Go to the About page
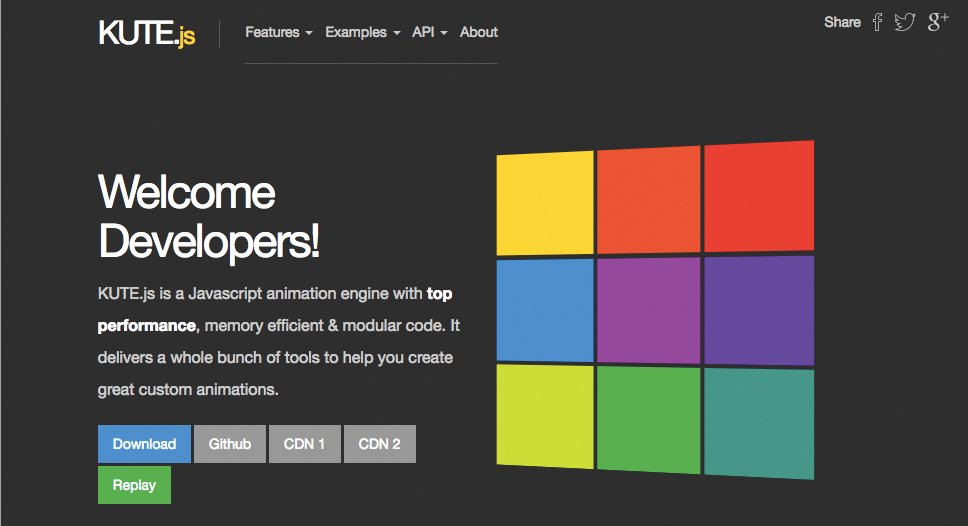Screen dimensions: 968x526 point(478,32)
